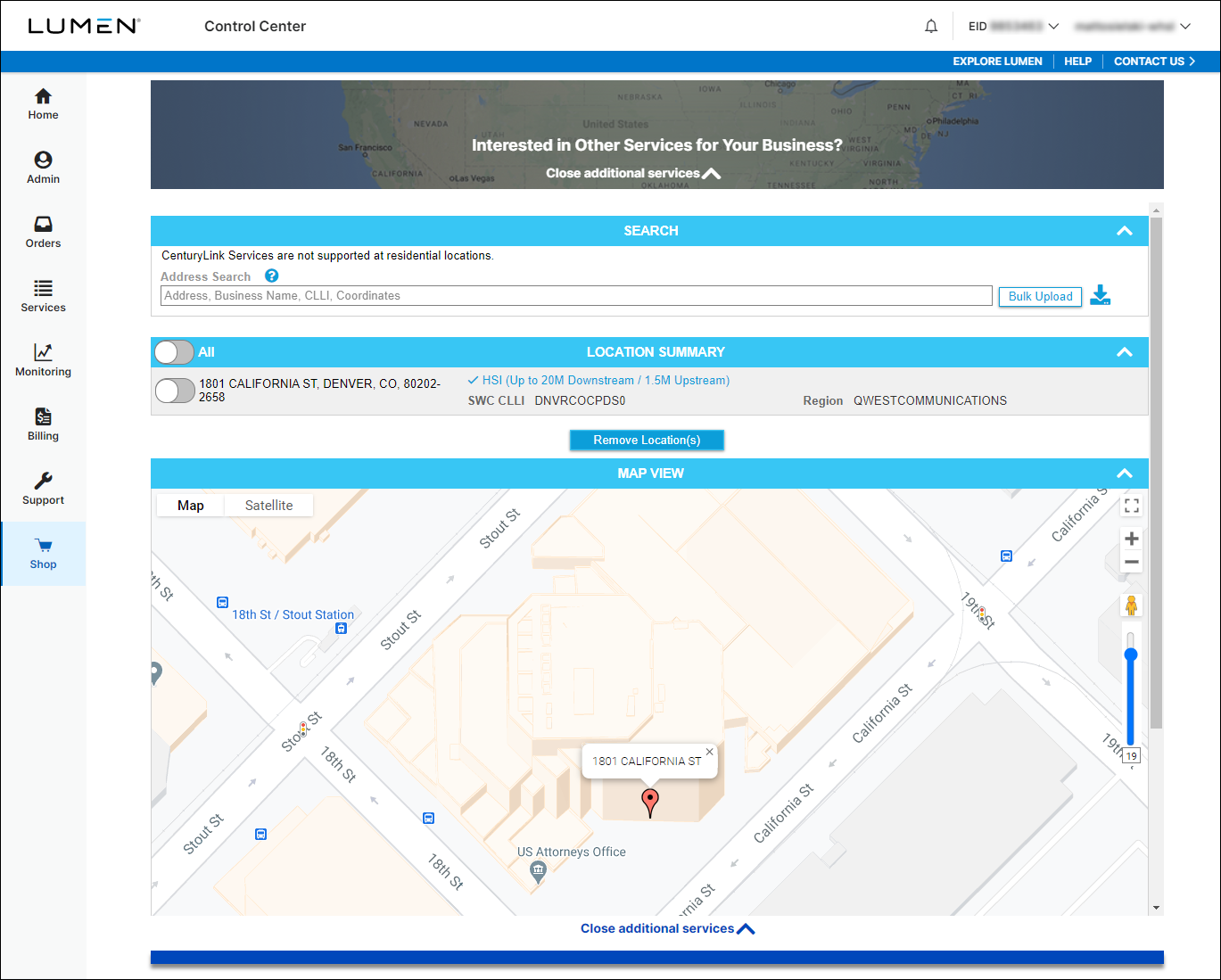
Task: Close the 1801 CALIFORNIA ST map popup
Action: click(x=710, y=752)
